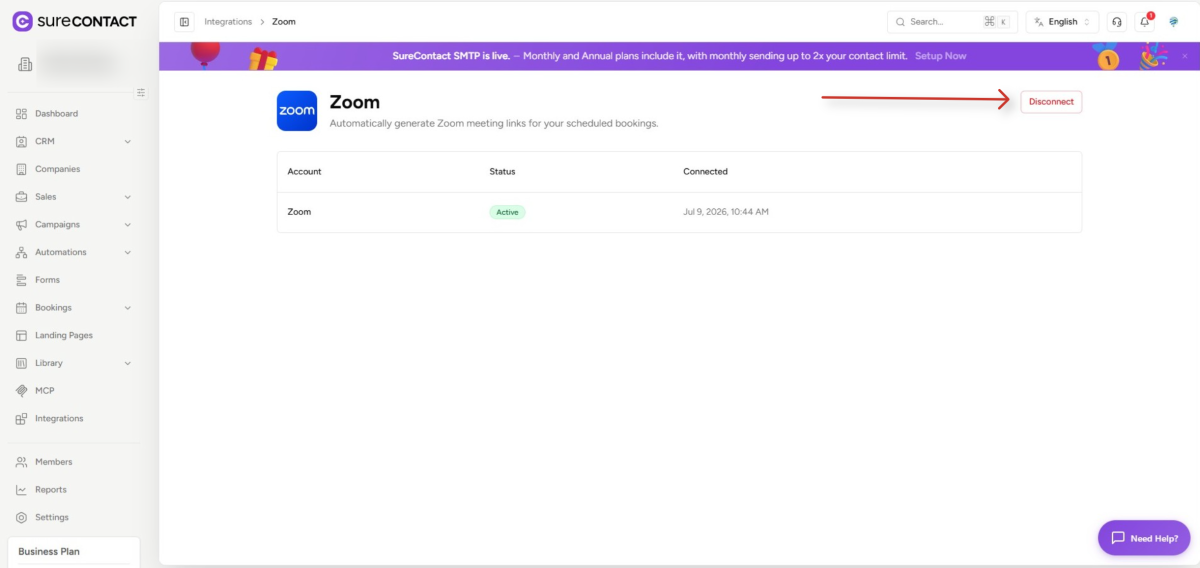The image size is (1200, 568).
Task: Click the MCP sidebar icon
Action: coord(21,391)
